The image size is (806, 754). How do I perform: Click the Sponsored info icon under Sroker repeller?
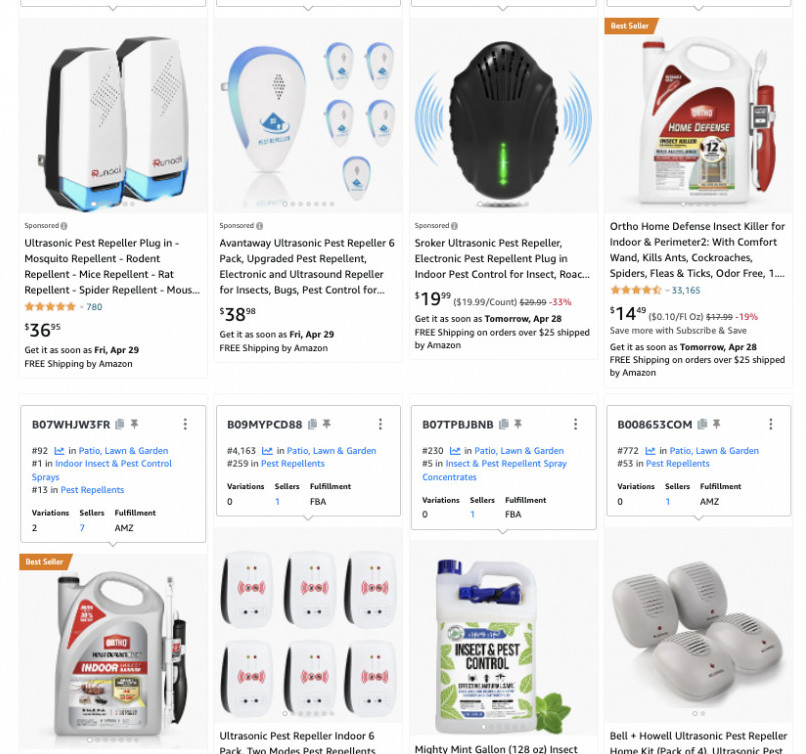(454, 226)
